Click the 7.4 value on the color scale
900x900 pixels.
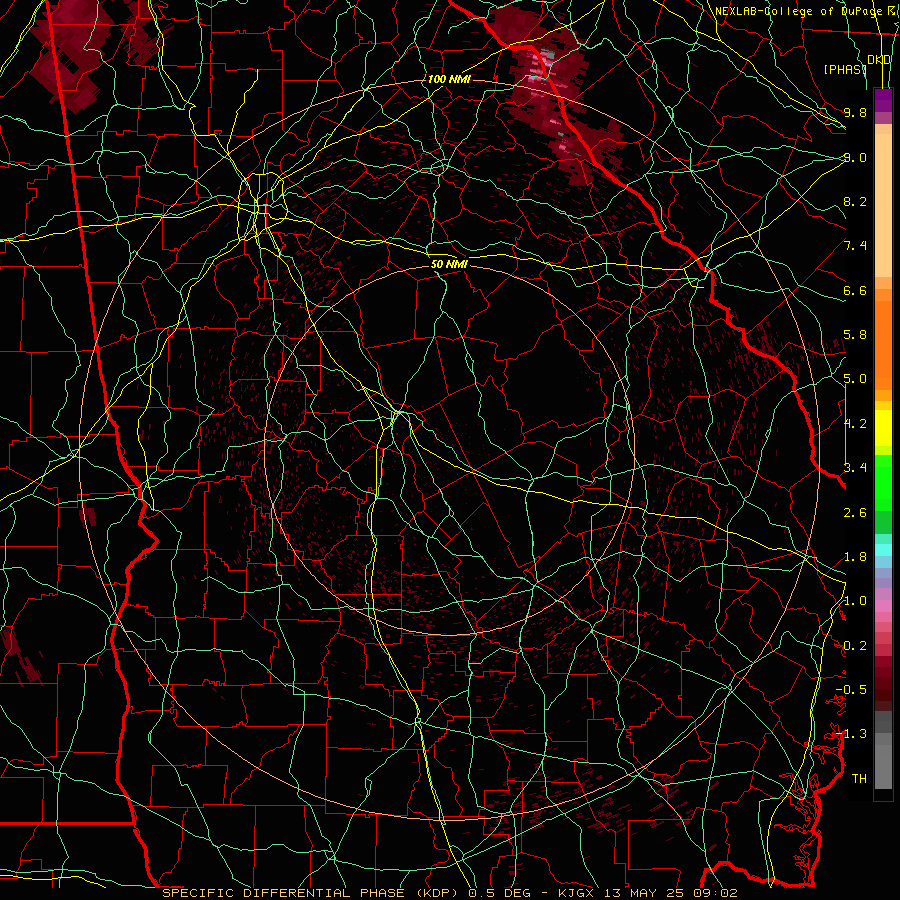click(x=855, y=246)
